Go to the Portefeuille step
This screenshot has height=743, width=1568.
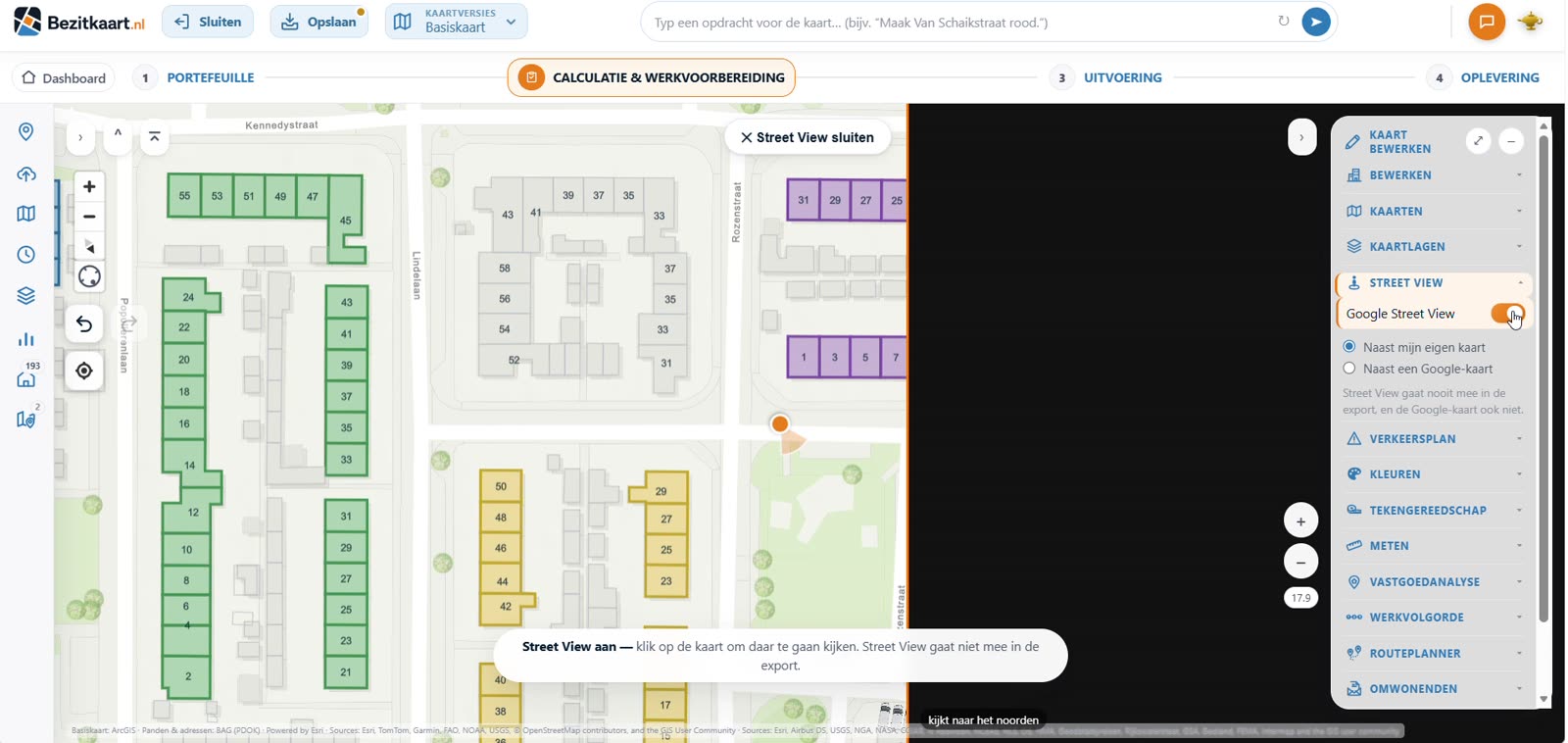(194, 77)
